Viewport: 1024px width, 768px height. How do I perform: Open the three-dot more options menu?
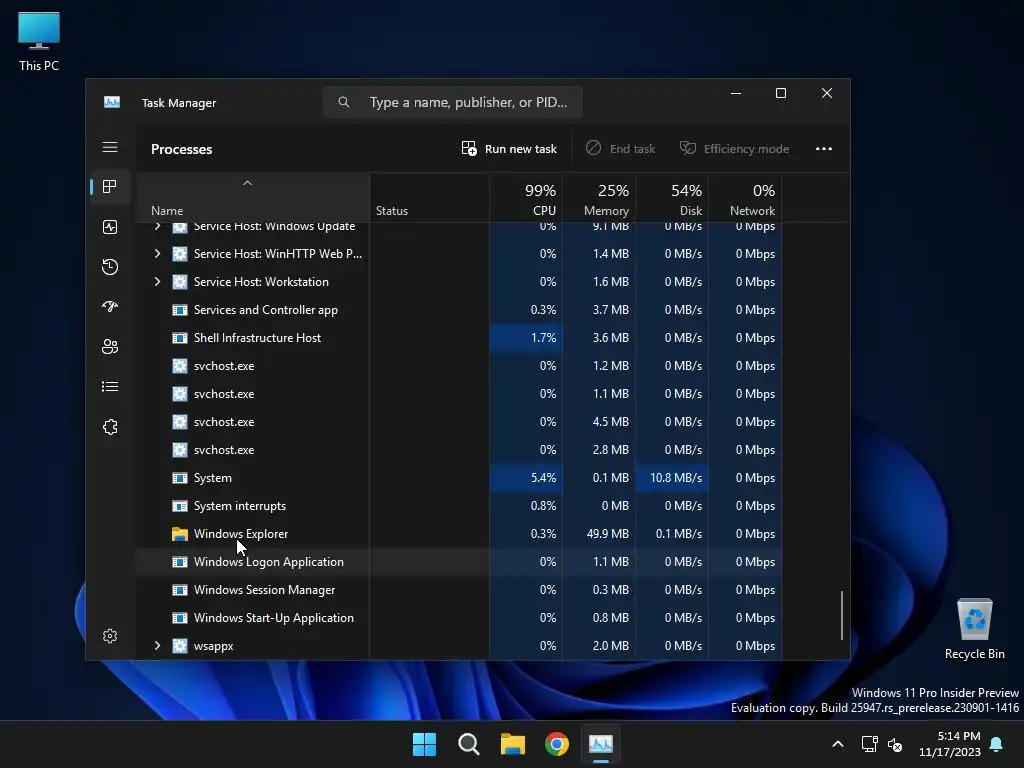(824, 149)
